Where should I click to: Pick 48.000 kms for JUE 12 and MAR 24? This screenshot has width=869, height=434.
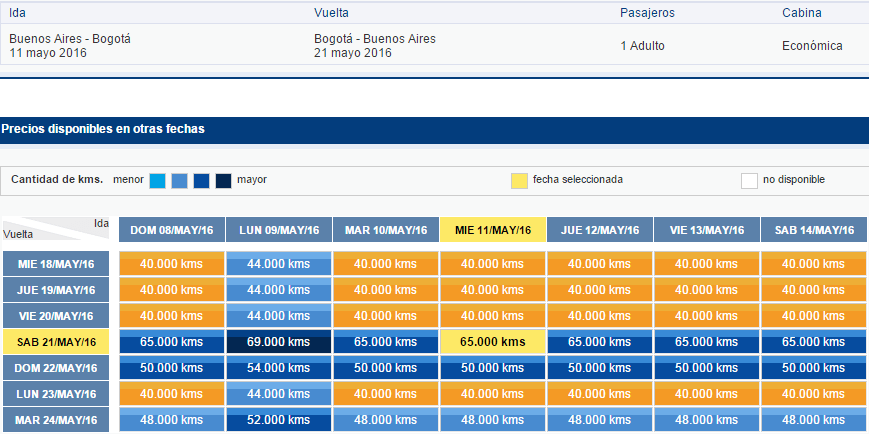[600, 420]
